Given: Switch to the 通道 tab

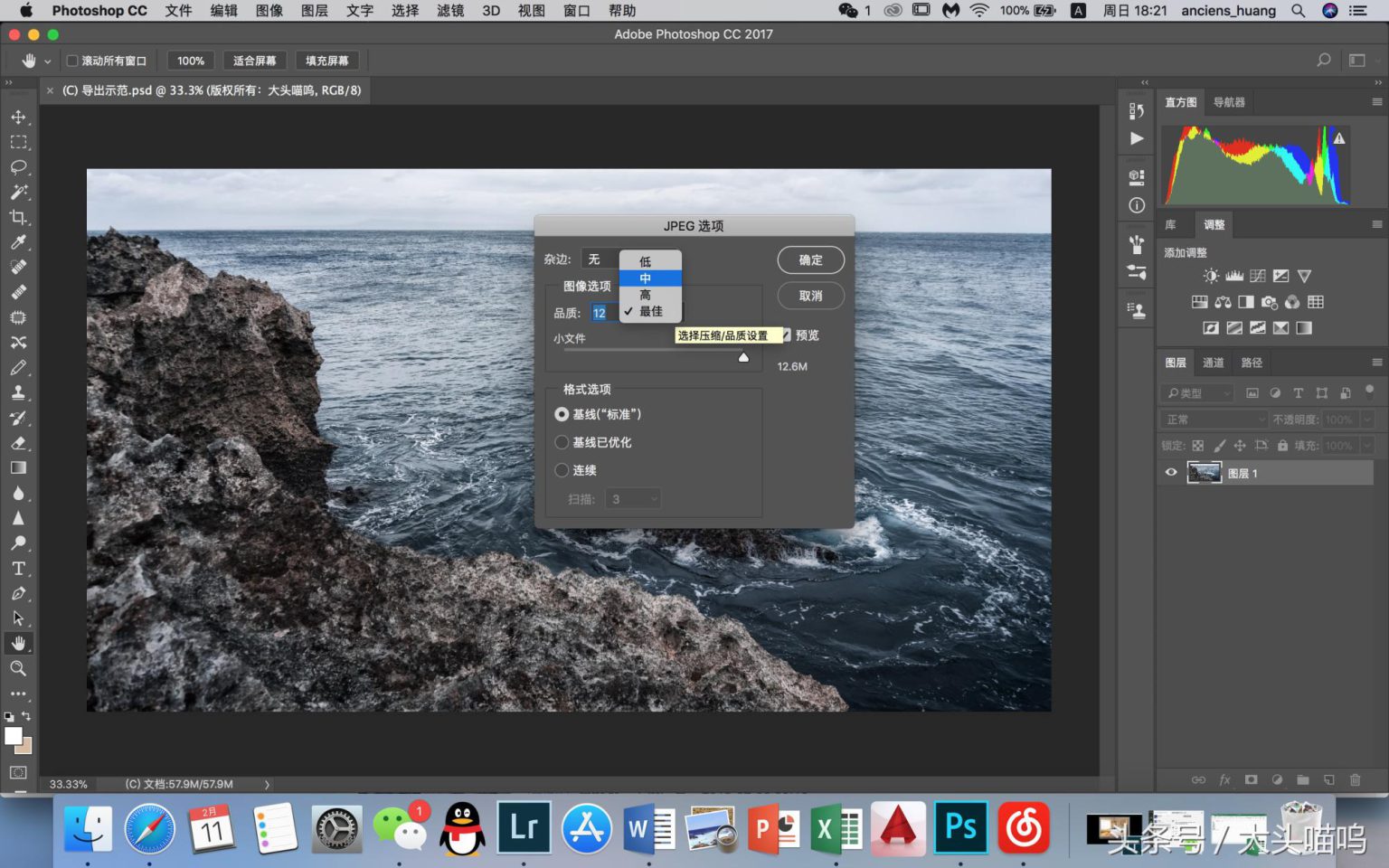Looking at the screenshot, I should point(1214,363).
